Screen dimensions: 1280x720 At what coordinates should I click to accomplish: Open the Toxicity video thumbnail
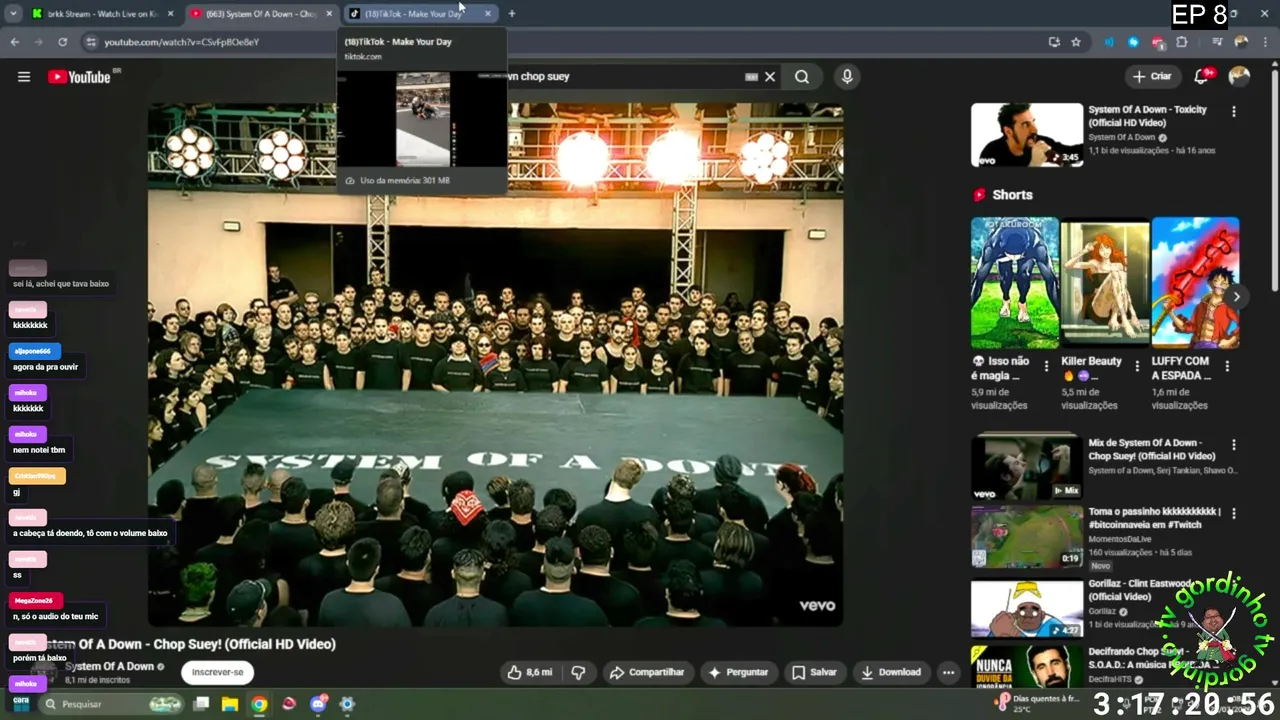point(1027,135)
